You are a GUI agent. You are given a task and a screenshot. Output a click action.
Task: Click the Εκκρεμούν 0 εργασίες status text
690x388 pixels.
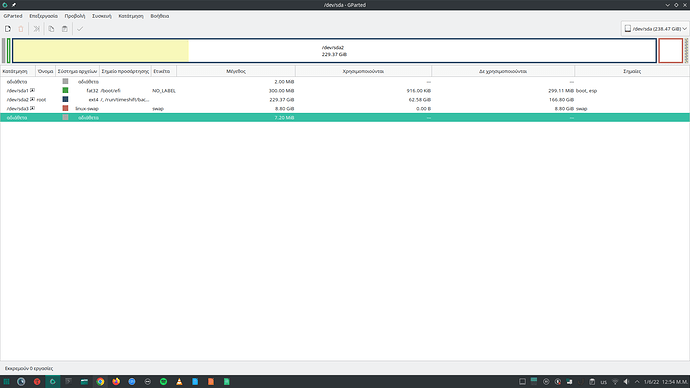click(x=29, y=369)
